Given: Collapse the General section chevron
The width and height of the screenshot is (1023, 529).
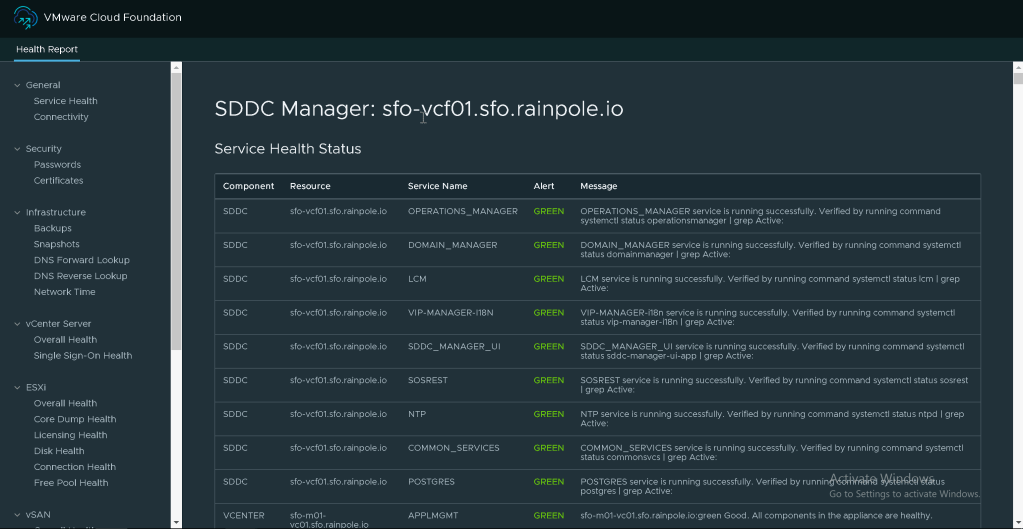Looking at the screenshot, I should point(17,85).
